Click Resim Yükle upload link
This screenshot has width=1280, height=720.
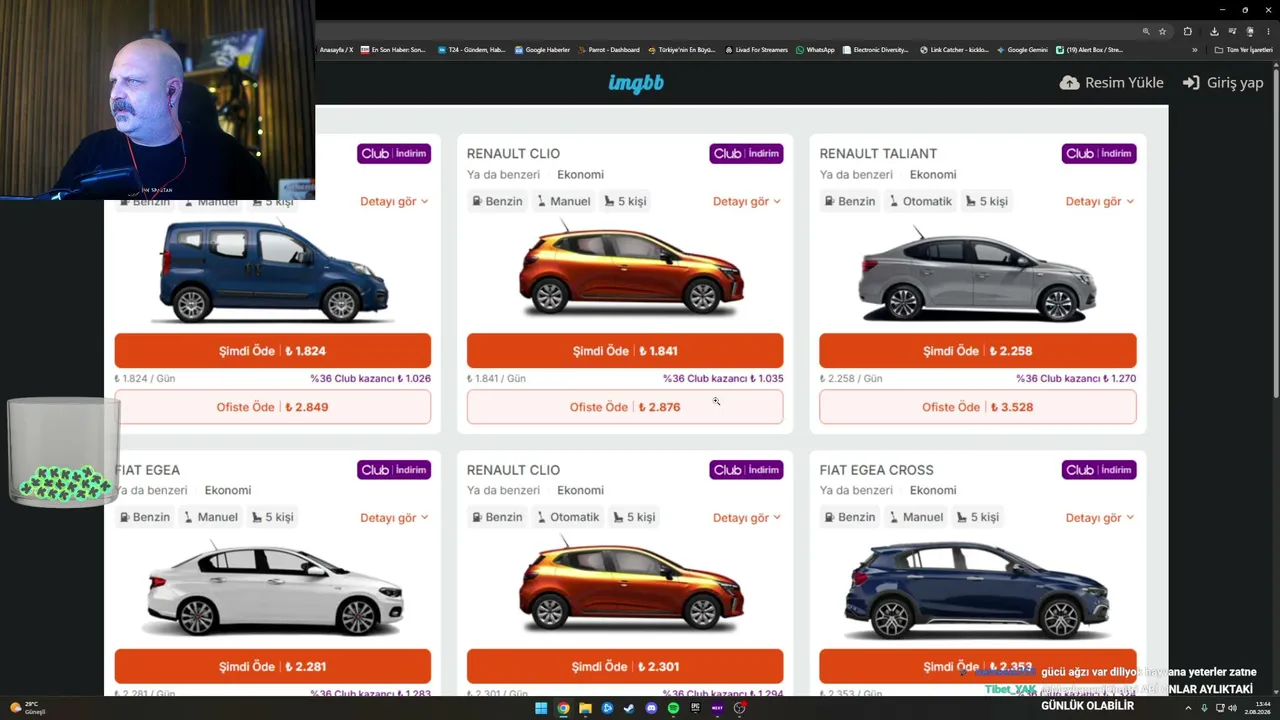click(1112, 83)
